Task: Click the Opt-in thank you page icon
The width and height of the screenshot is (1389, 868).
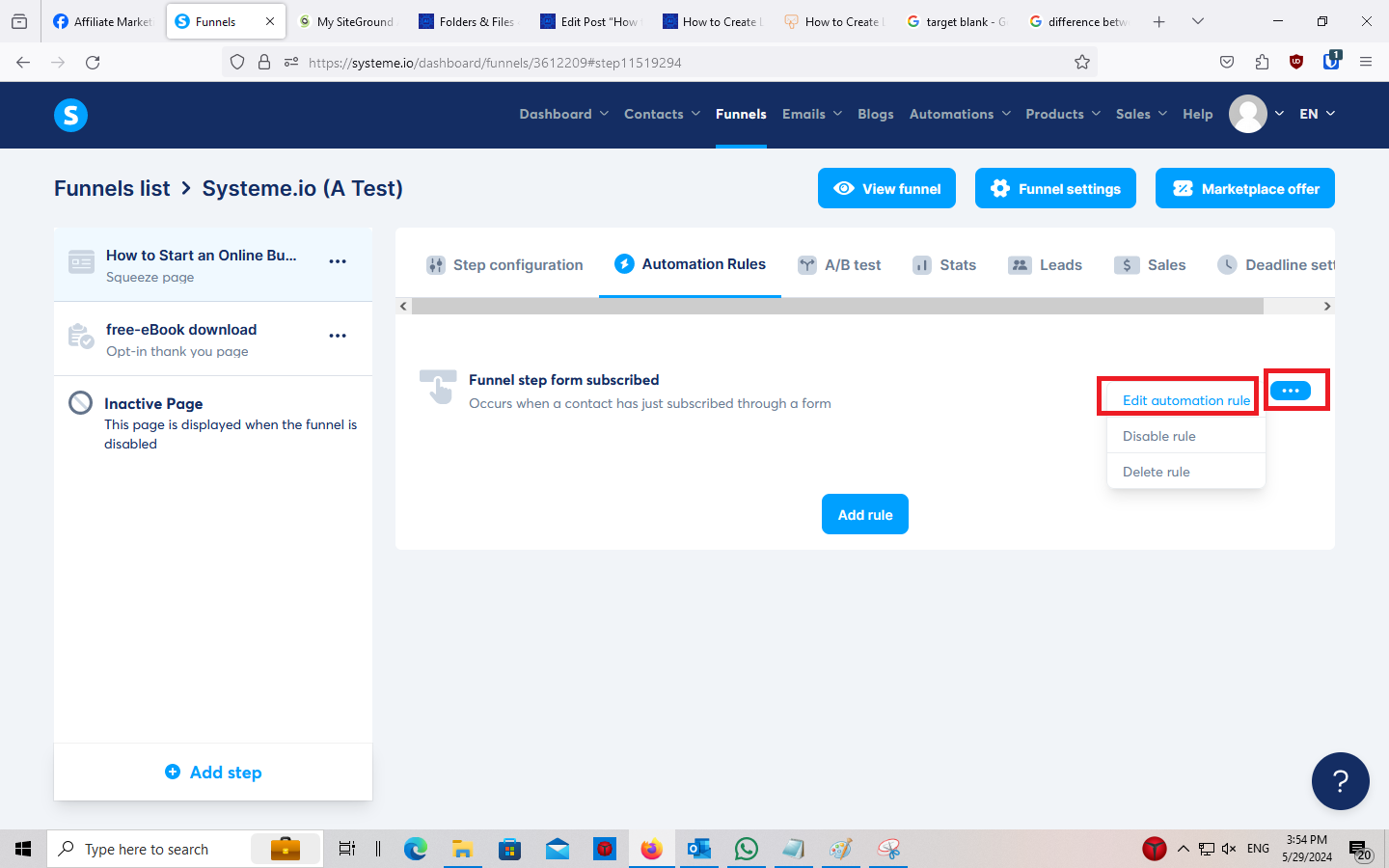Action: 81,336
